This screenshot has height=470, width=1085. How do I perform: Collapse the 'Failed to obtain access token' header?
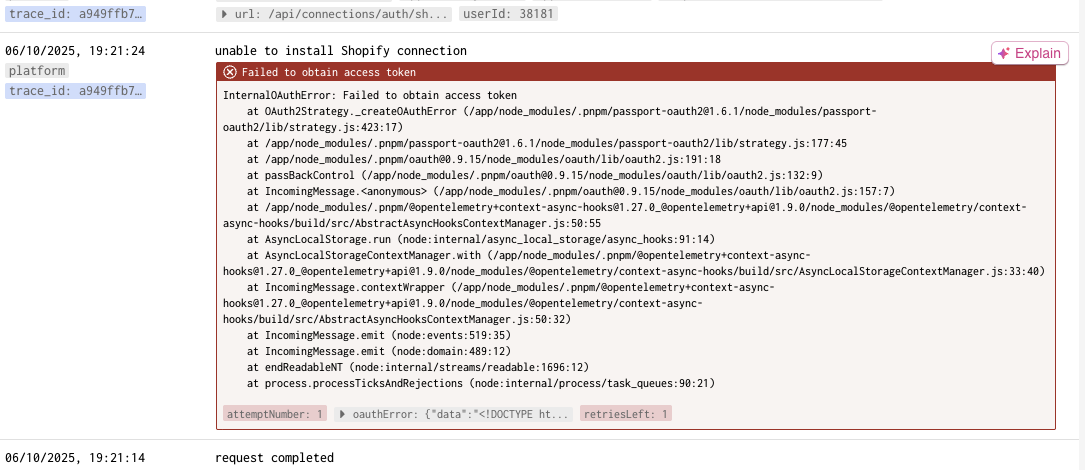[636, 72]
